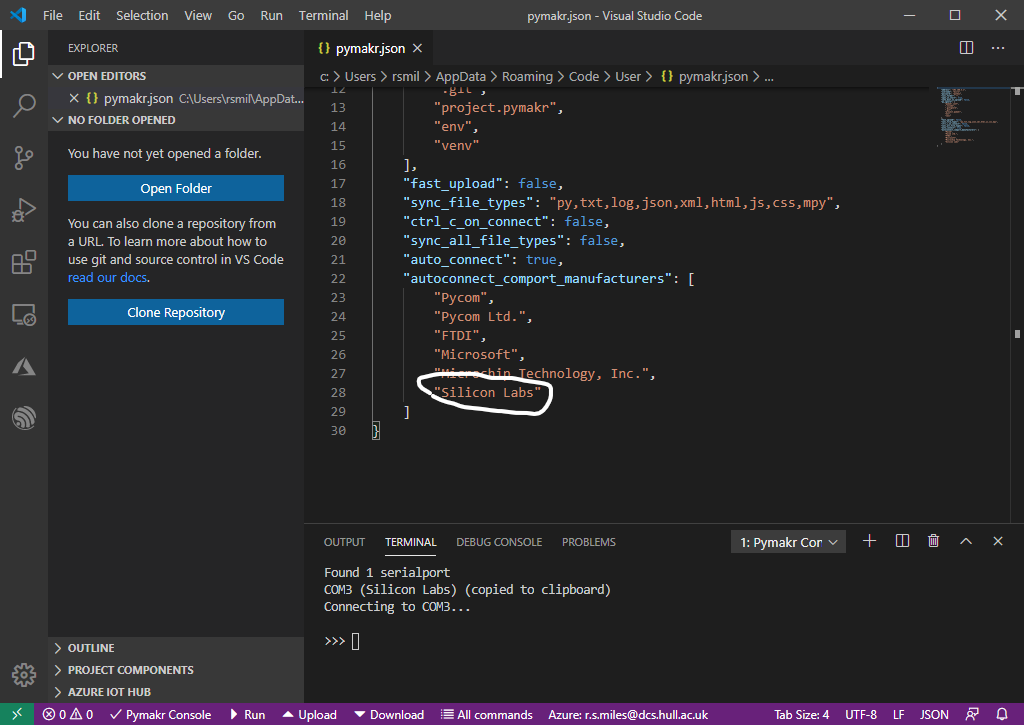Open the Remote Explorer view
Viewport: 1024px width, 725px height.
coord(24,315)
